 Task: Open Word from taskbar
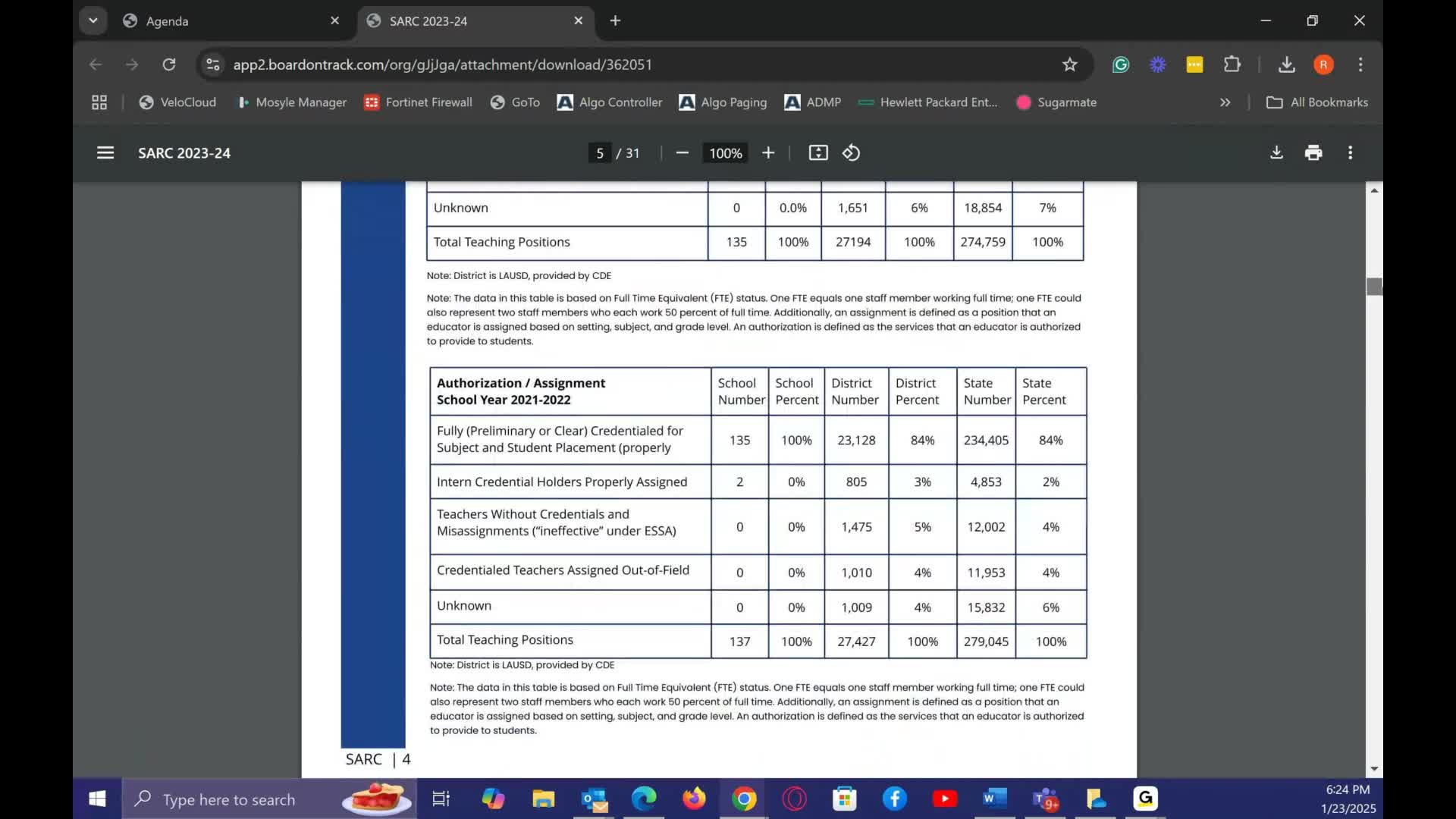(x=995, y=799)
